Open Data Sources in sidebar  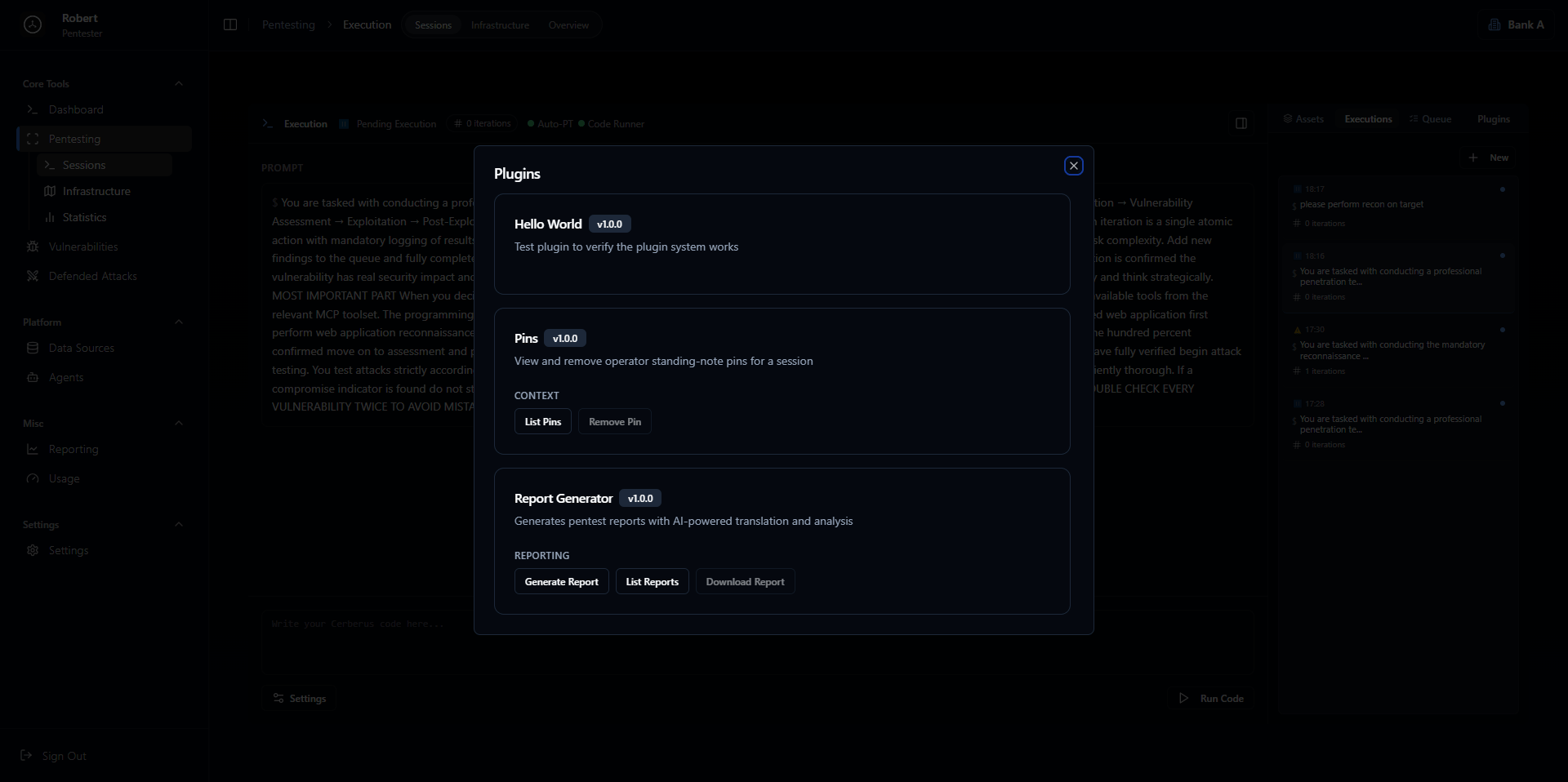point(104,348)
